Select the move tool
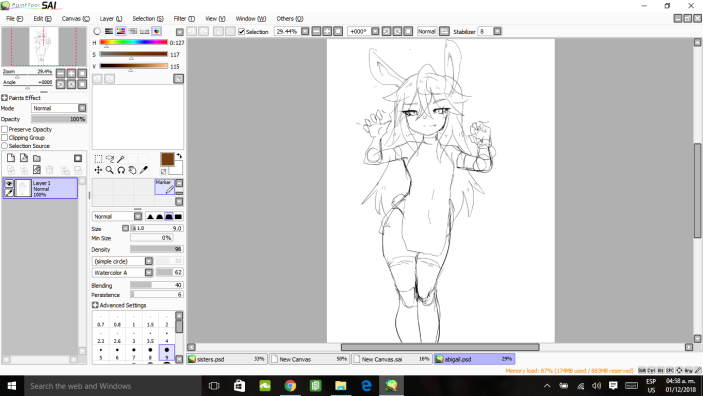Screen dimensions: 703x396 [98, 170]
